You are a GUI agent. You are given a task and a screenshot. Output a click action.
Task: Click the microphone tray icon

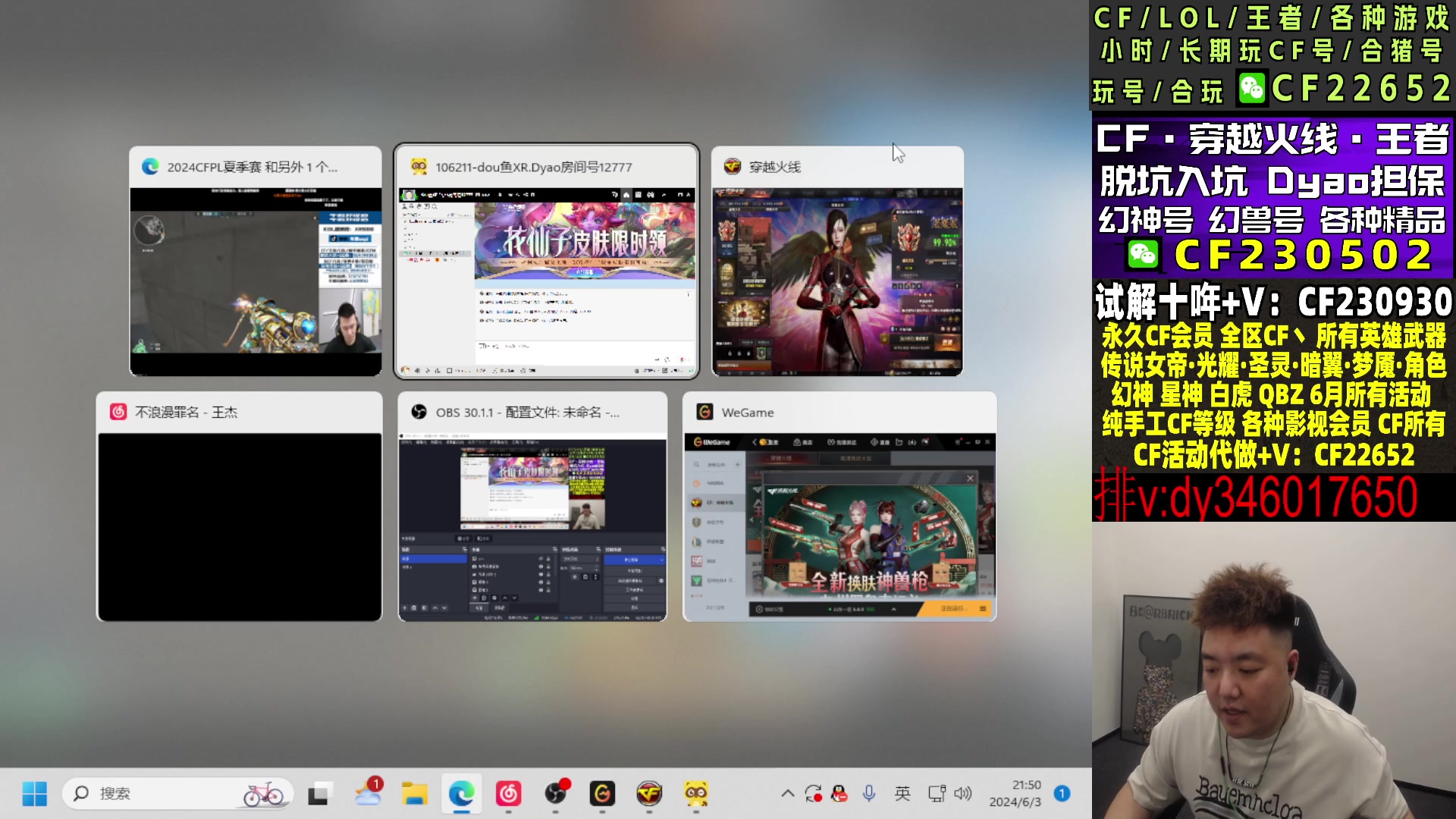tap(869, 794)
